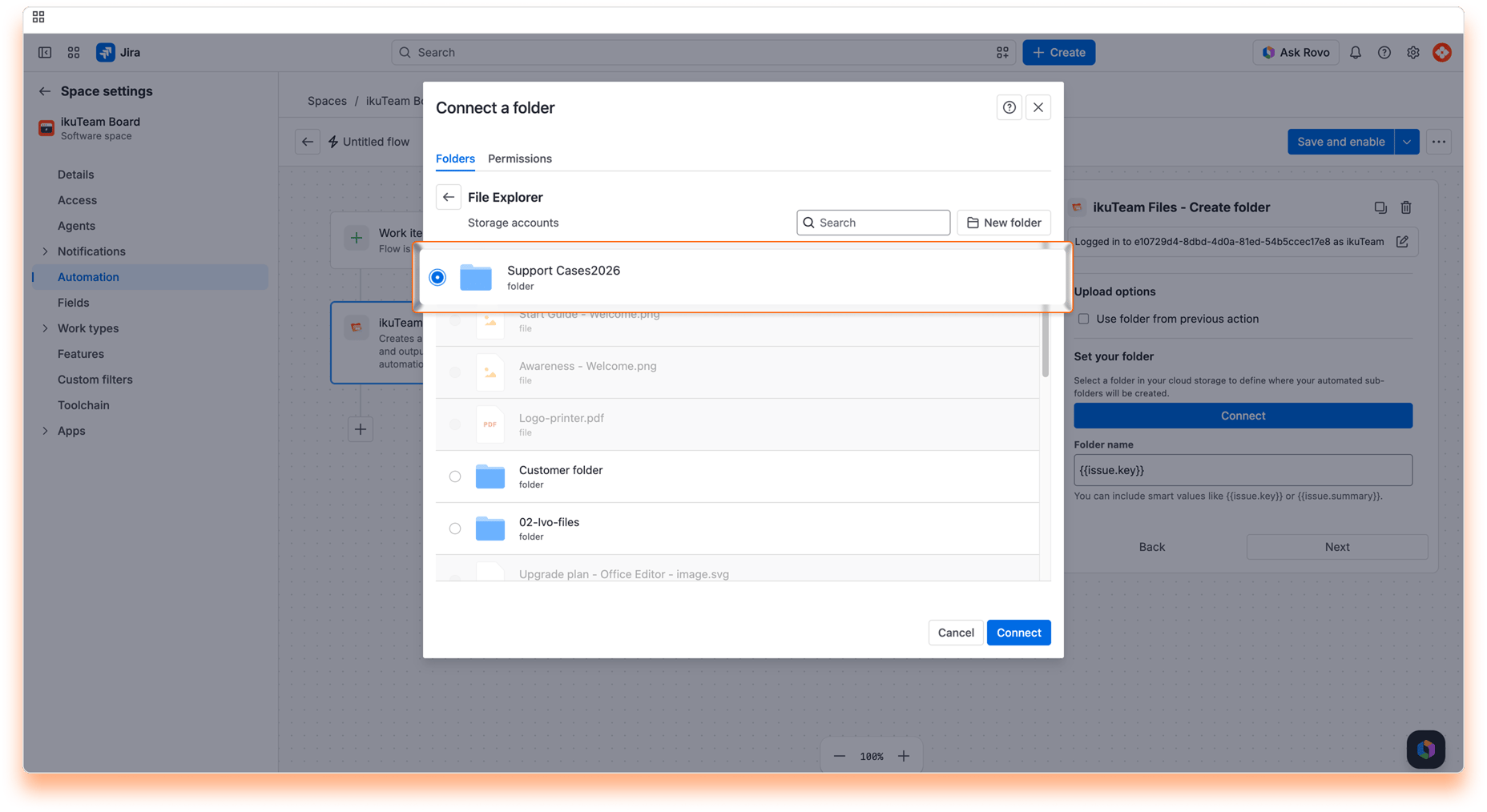Click the help icon in Connect a folder dialog

point(1009,107)
